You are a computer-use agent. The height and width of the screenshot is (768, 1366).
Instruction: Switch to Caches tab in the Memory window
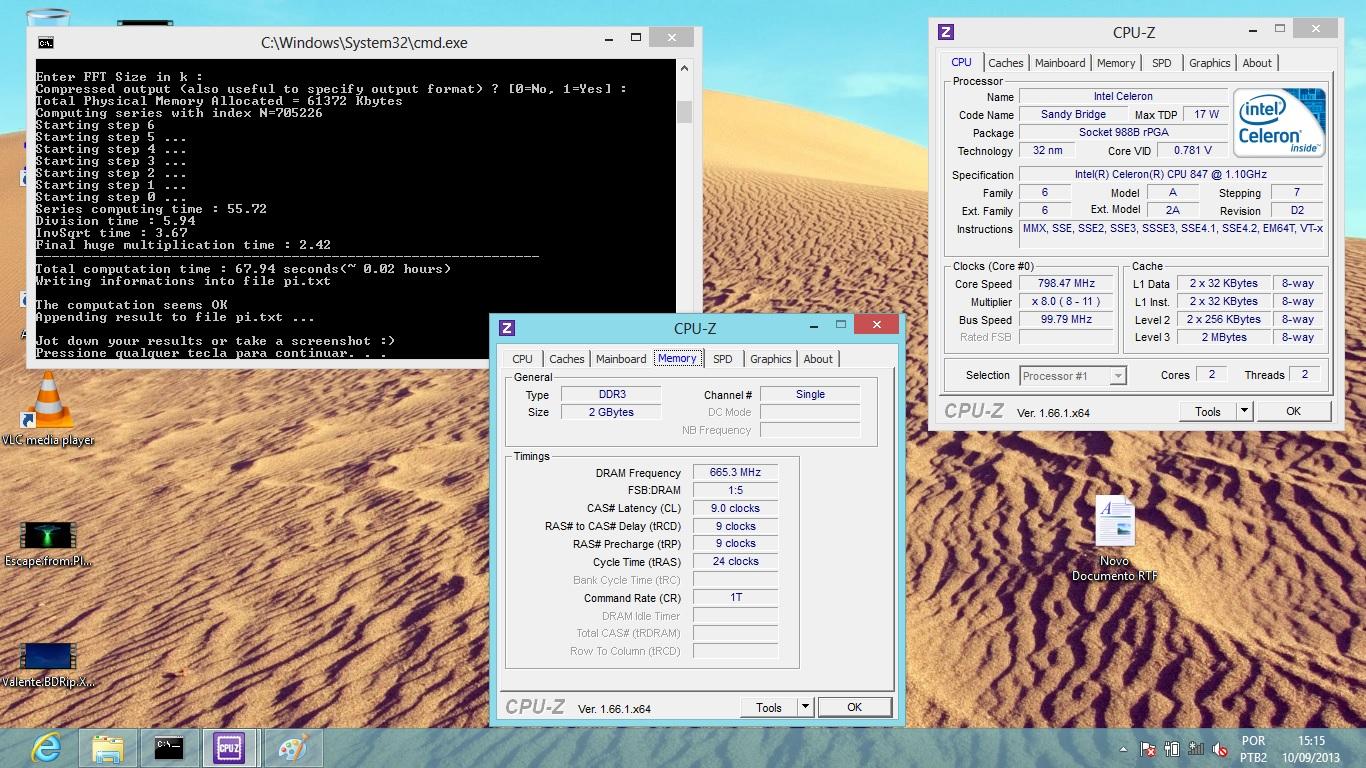566,359
